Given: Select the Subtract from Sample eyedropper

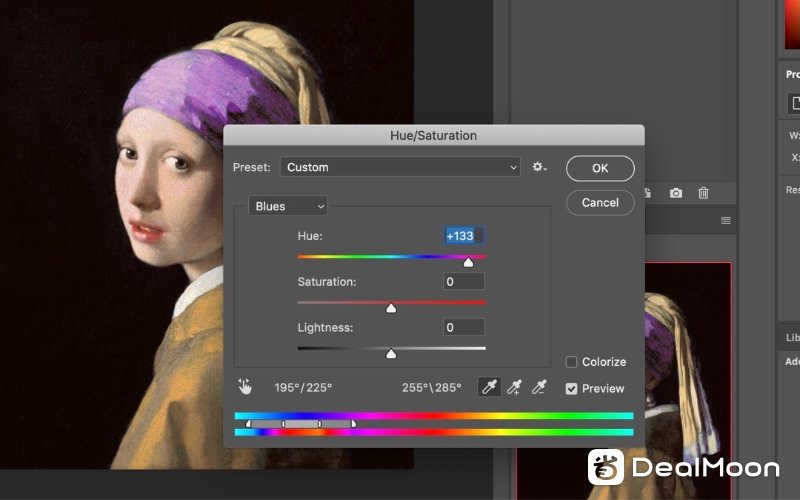Looking at the screenshot, I should click(539, 387).
